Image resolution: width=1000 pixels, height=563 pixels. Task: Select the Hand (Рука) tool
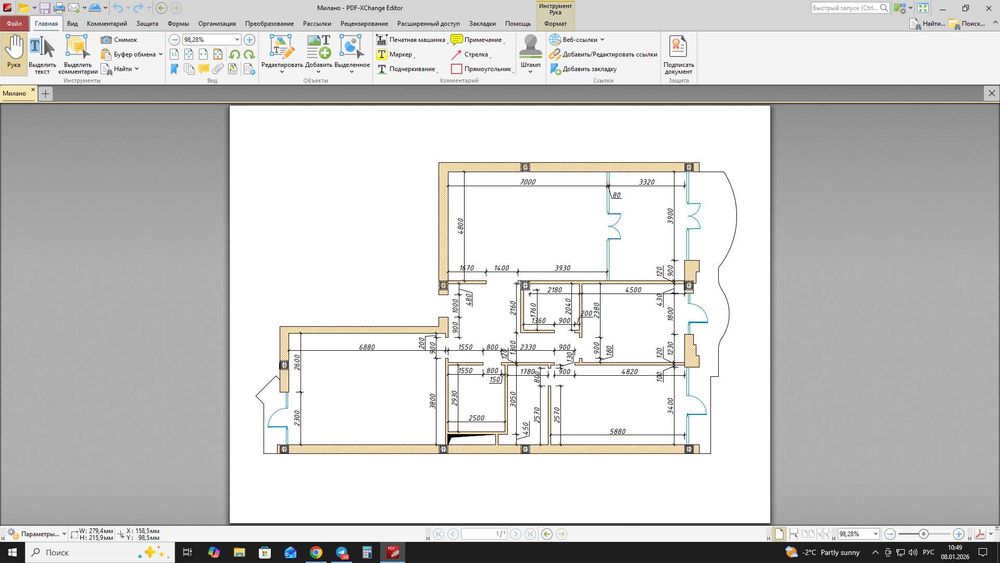point(14,52)
